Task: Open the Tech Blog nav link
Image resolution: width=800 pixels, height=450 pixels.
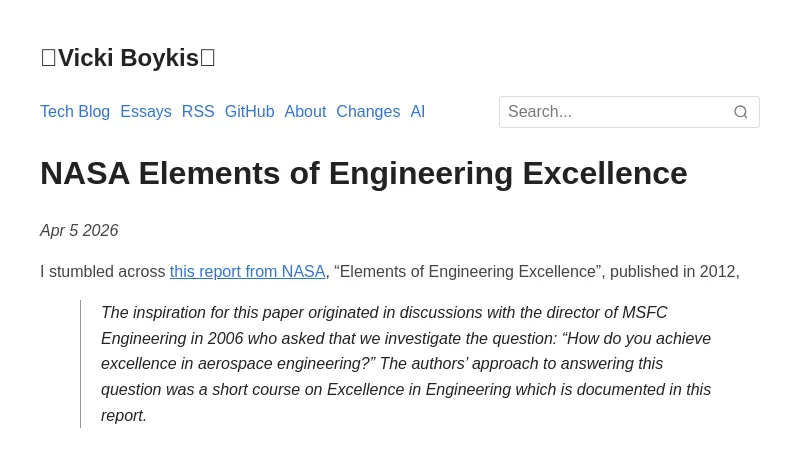Action: (75, 112)
